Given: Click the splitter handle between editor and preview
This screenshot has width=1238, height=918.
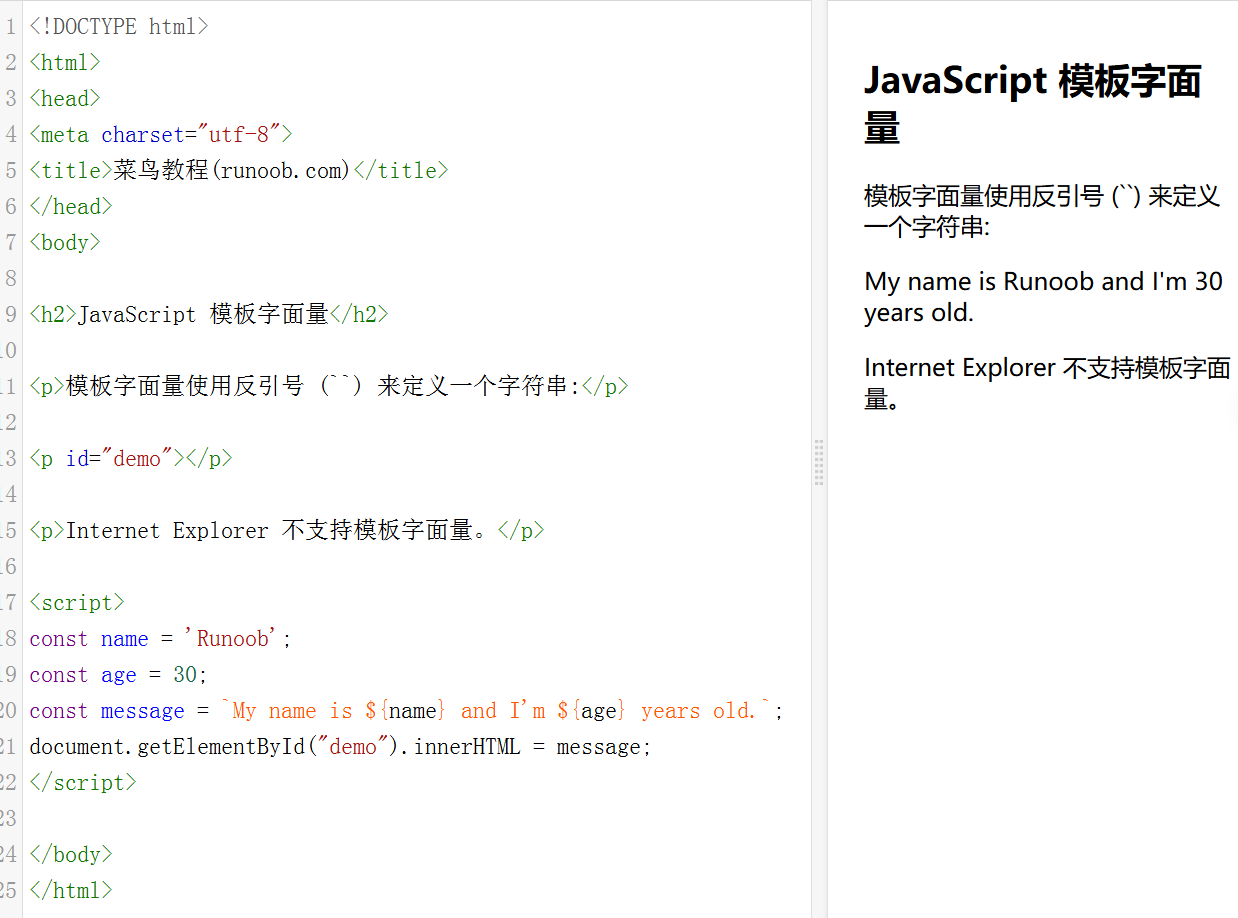Looking at the screenshot, I should coord(819,462).
